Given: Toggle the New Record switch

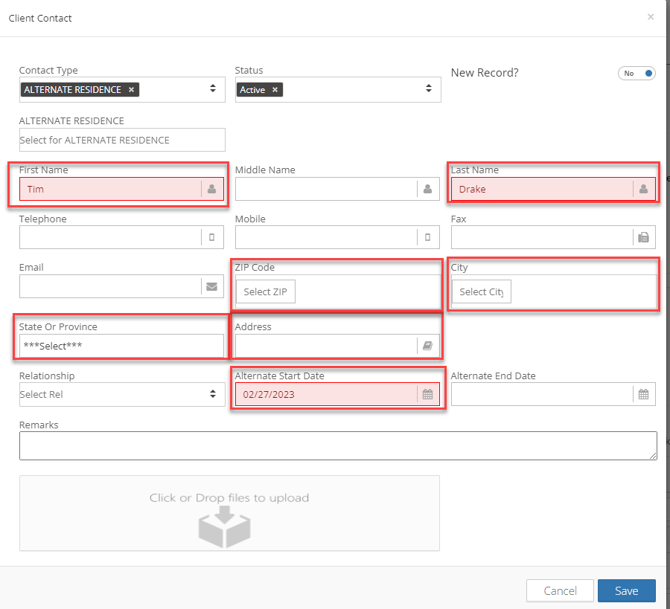Looking at the screenshot, I should [x=637, y=74].
